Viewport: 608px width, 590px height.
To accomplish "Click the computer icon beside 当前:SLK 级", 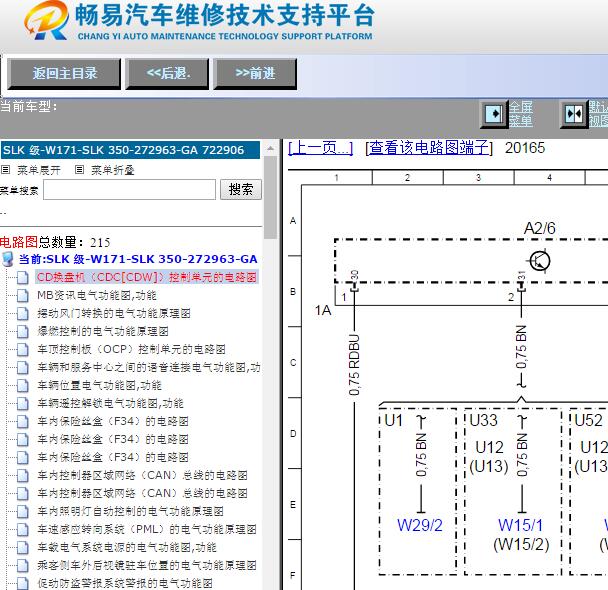I will coord(7,259).
